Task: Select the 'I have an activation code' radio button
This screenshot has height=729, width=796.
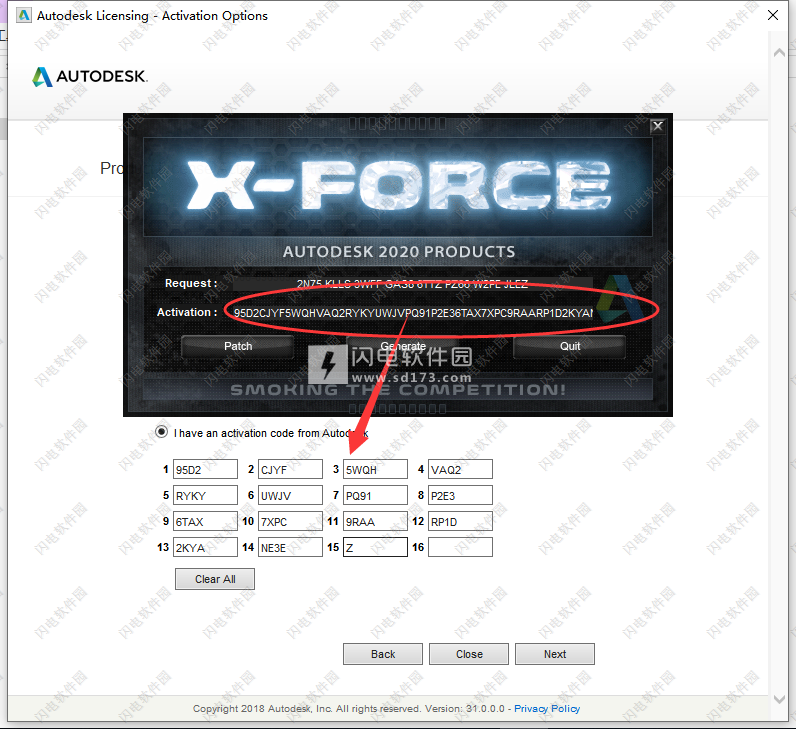Action: [x=161, y=432]
